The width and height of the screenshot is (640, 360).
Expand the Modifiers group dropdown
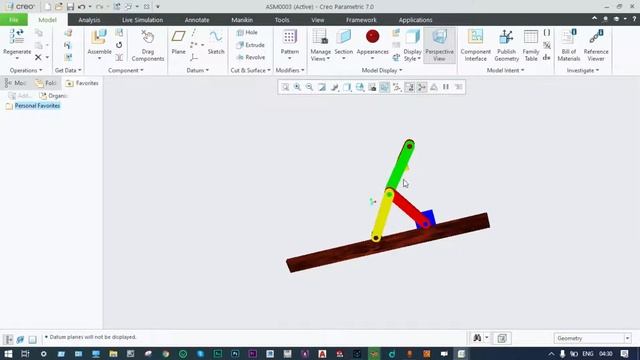point(290,70)
